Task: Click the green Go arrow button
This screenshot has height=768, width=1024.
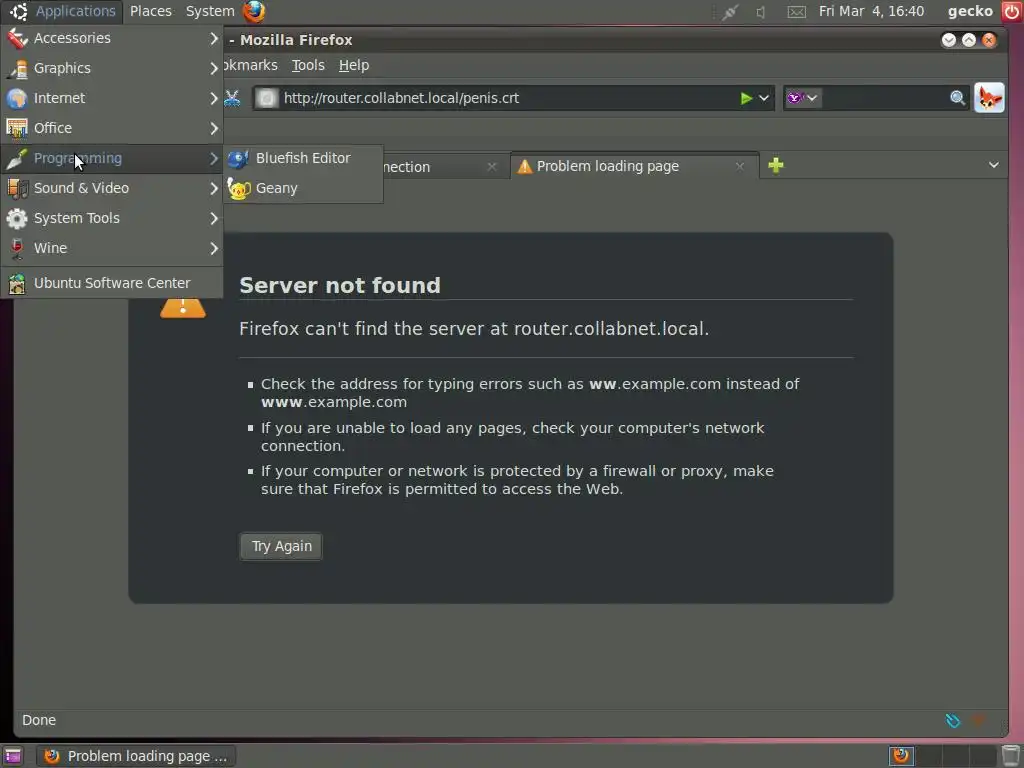Action: (746, 98)
